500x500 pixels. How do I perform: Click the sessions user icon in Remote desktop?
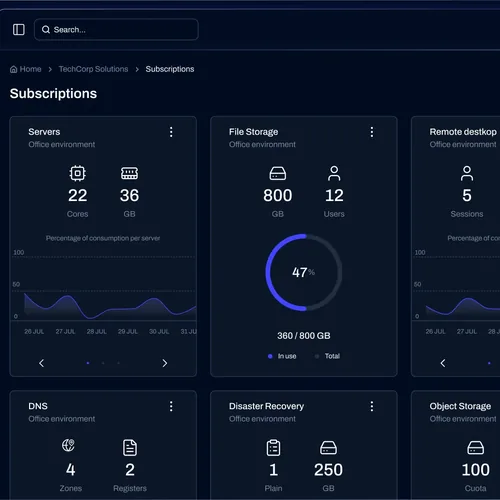coord(467,174)
